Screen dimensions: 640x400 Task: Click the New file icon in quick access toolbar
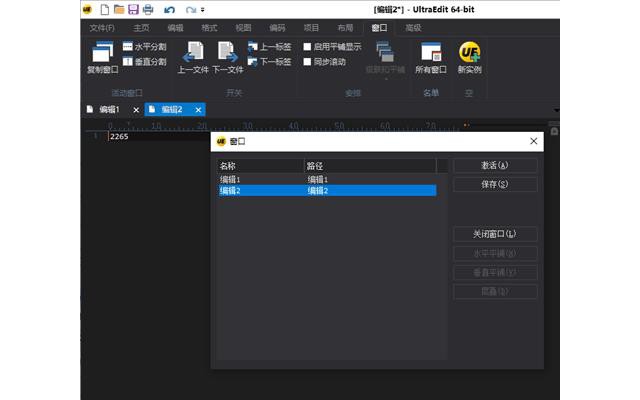[x=105, y=9]
